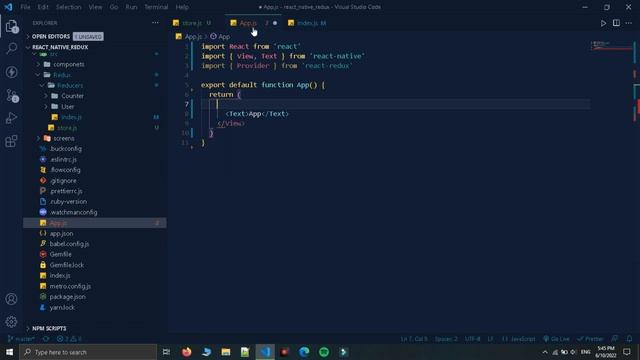The image size is (640, 360).
Task: Open babel.config.js in the explorer
Action: click(x=69, y=244)
